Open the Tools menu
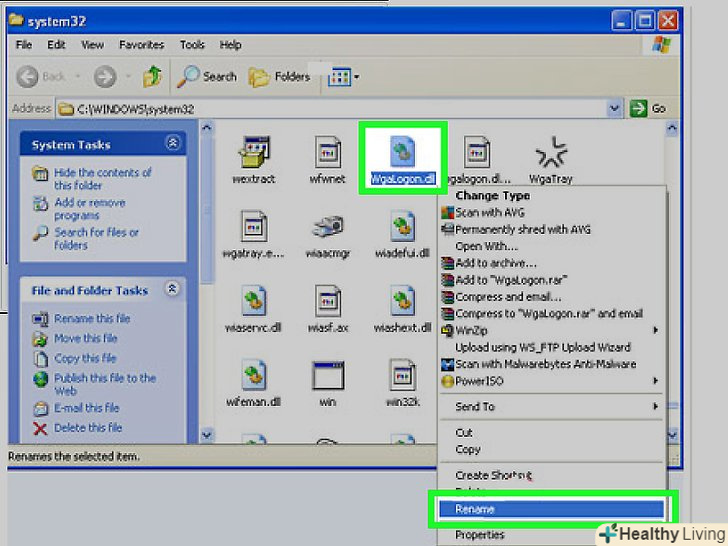The width and height of the screenshot is (728, 546). [x=192, y=45]
